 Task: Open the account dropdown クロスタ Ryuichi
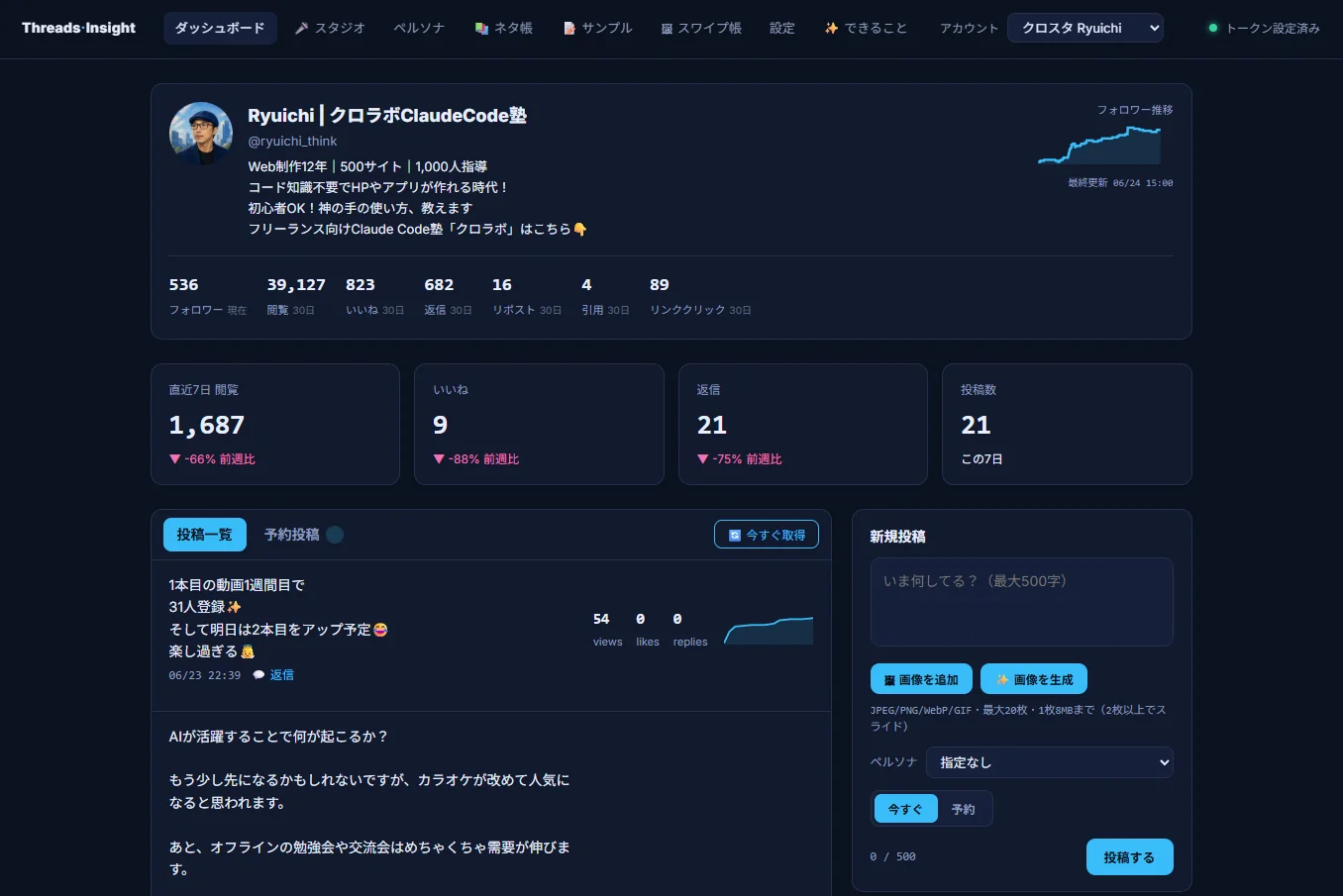1085,28
